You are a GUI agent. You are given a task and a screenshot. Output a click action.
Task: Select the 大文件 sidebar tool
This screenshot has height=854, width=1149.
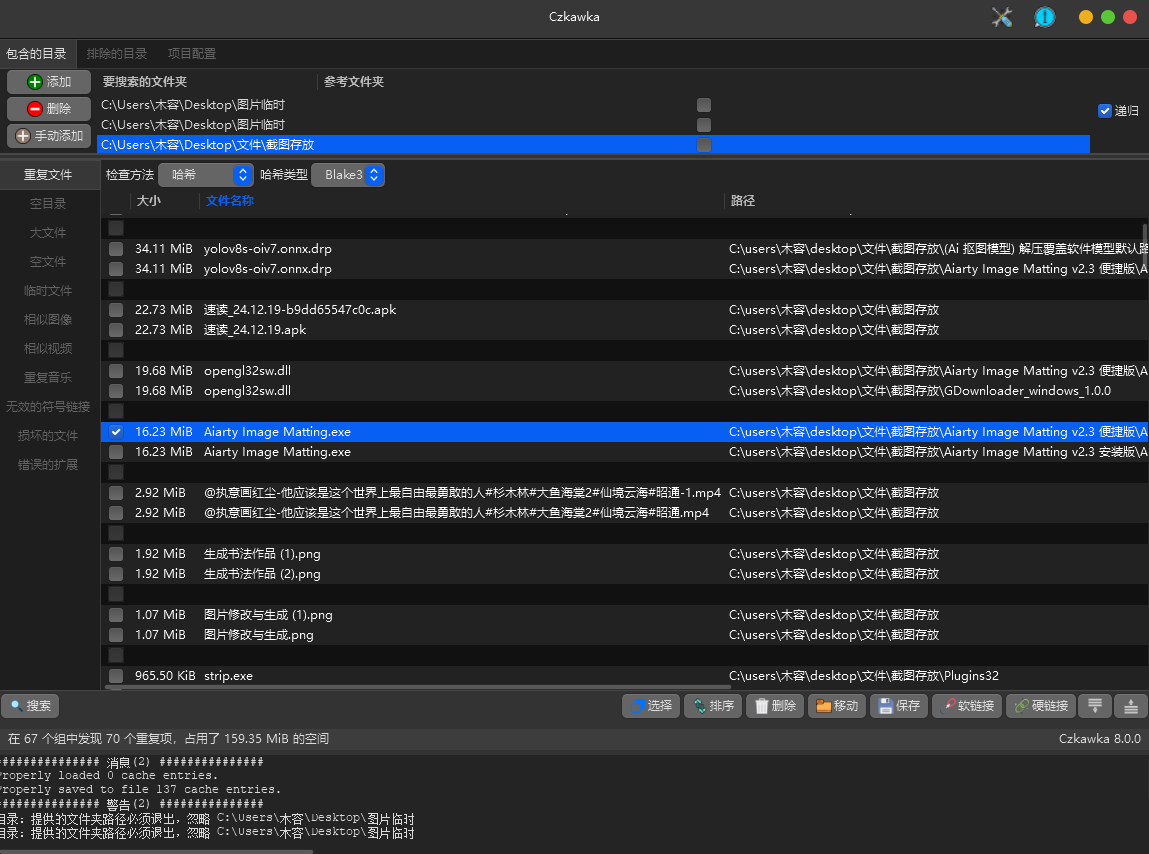48,233
